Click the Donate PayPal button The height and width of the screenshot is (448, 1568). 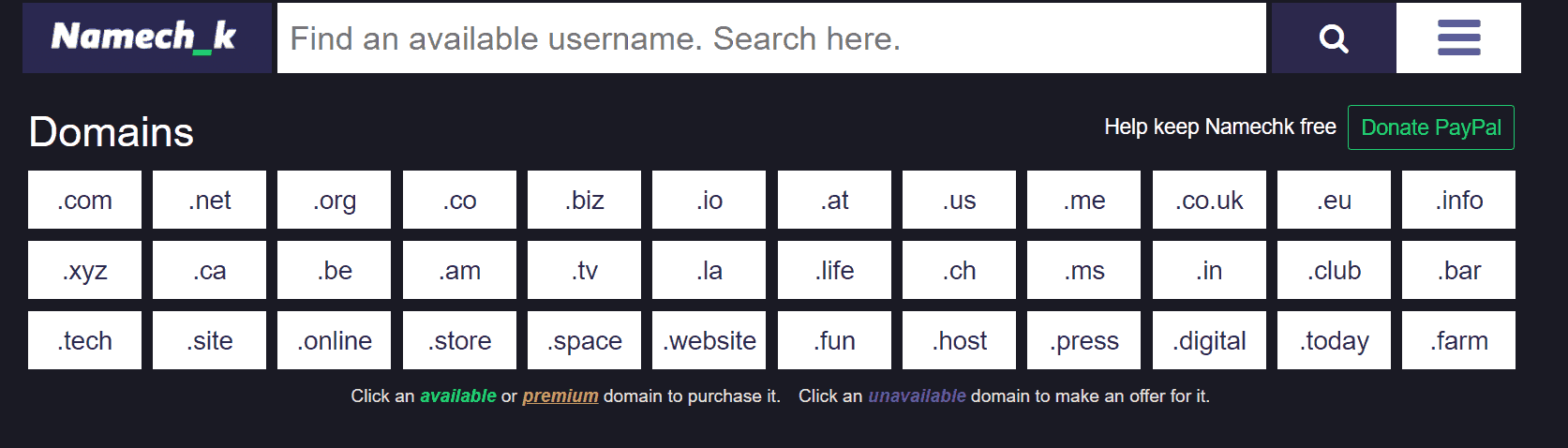1430,127
